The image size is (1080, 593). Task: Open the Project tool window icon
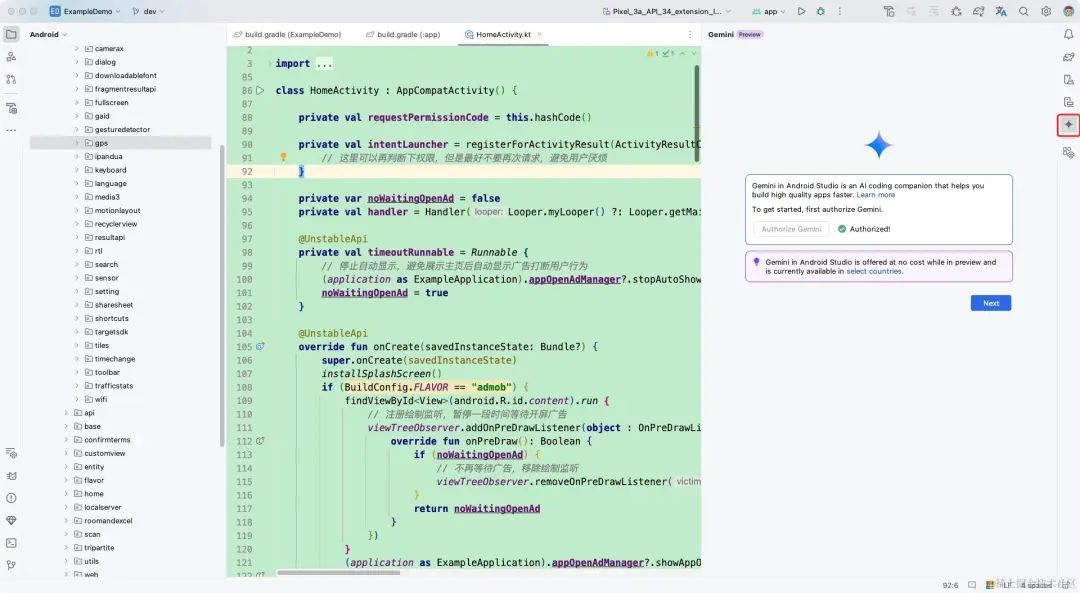[11, 34]
